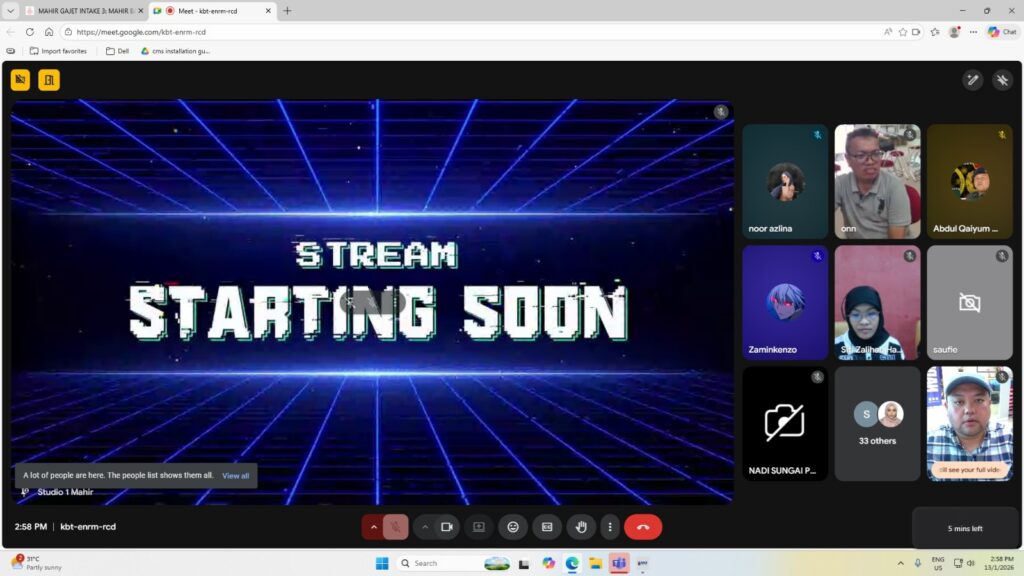The image size is (1024, 576).
Task: Expand audio settings arrow beside microphone
Action: click(x=373, y=527)
